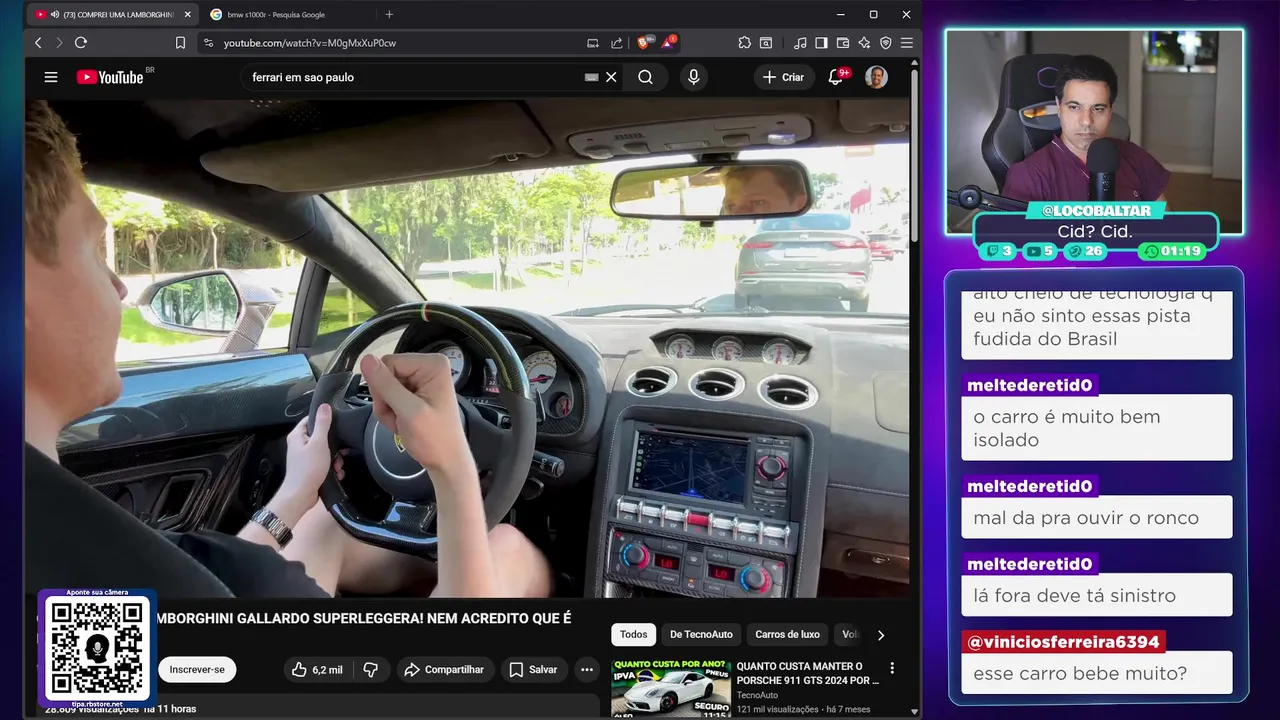
Task: Click chat message 'mal da pra ouvir o ronco'
Action: coord(1096,517)
